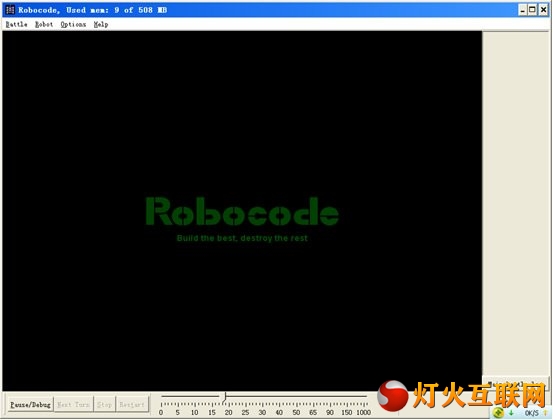
Task: Click the speed slider thumb
Action: 225,397
